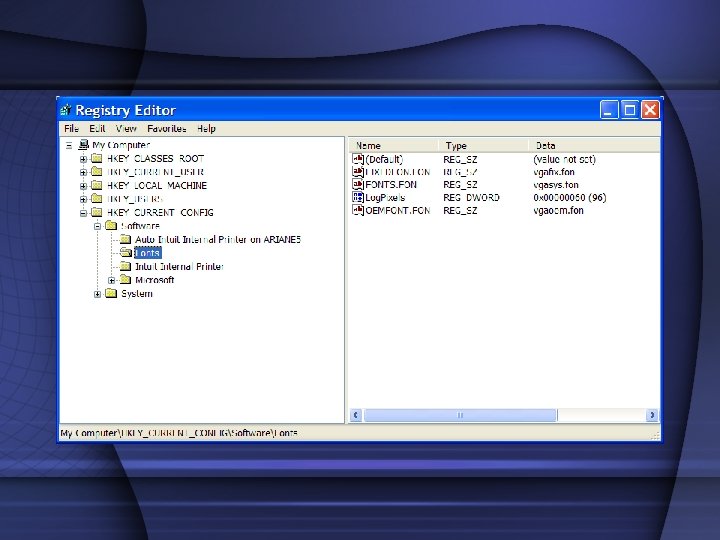Click HKEY_CURRENT_CONFIG folder icon

click(x=97, y=212)
